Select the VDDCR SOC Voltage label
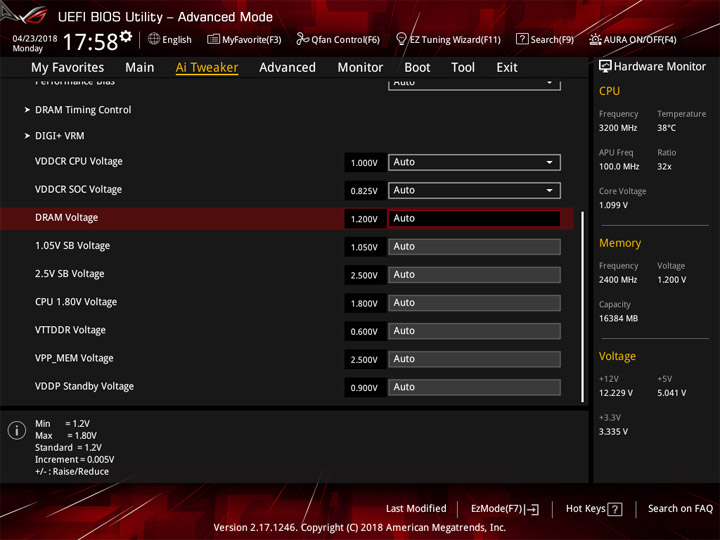The height and width of the screenshot is (540, 720). point(79,190)
